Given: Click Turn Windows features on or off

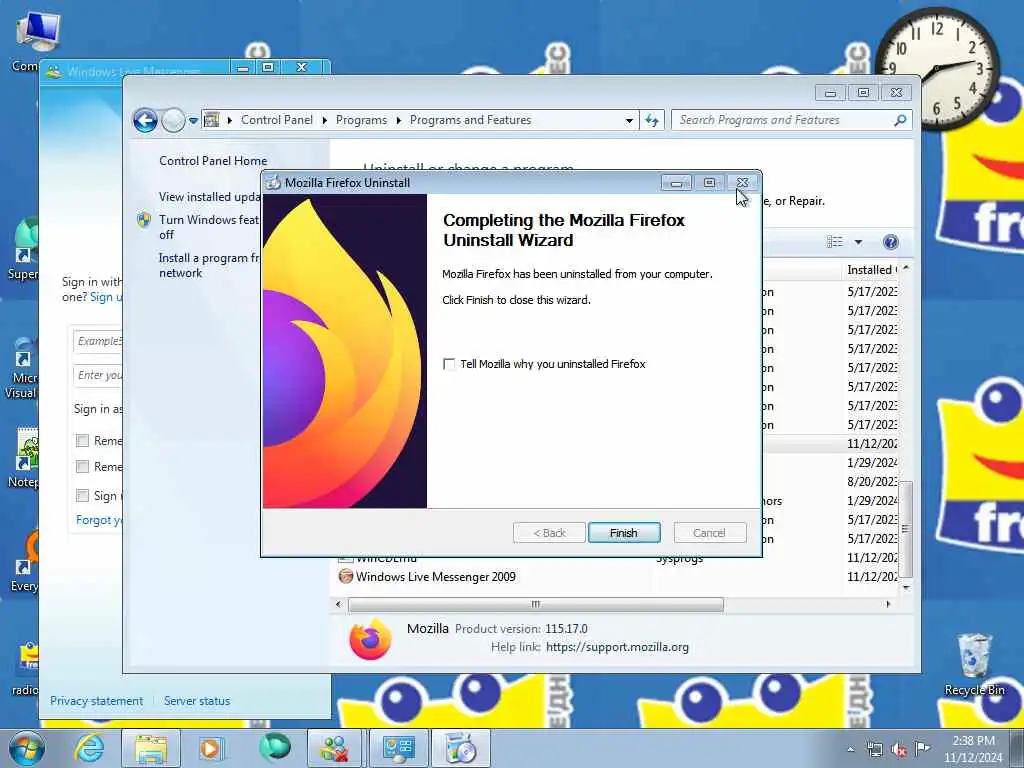Looking at the screenshot, I should [x=209, y=227].
